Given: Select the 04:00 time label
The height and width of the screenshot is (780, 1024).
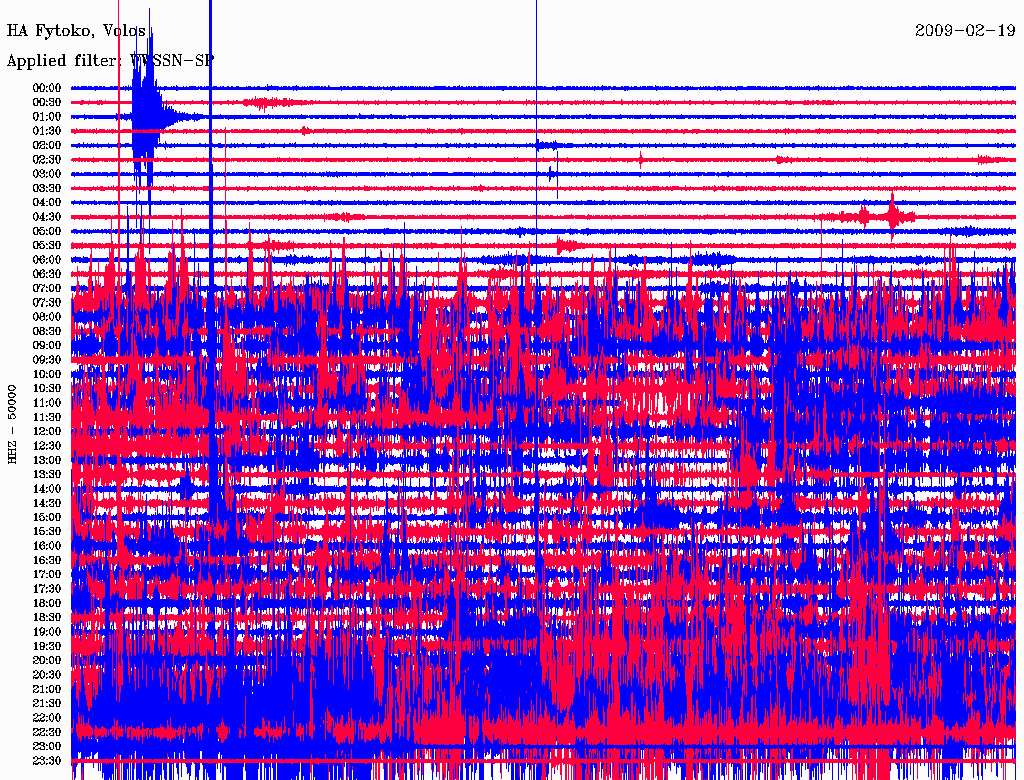Looking at the screenshot, I should [x=47, y=203].
